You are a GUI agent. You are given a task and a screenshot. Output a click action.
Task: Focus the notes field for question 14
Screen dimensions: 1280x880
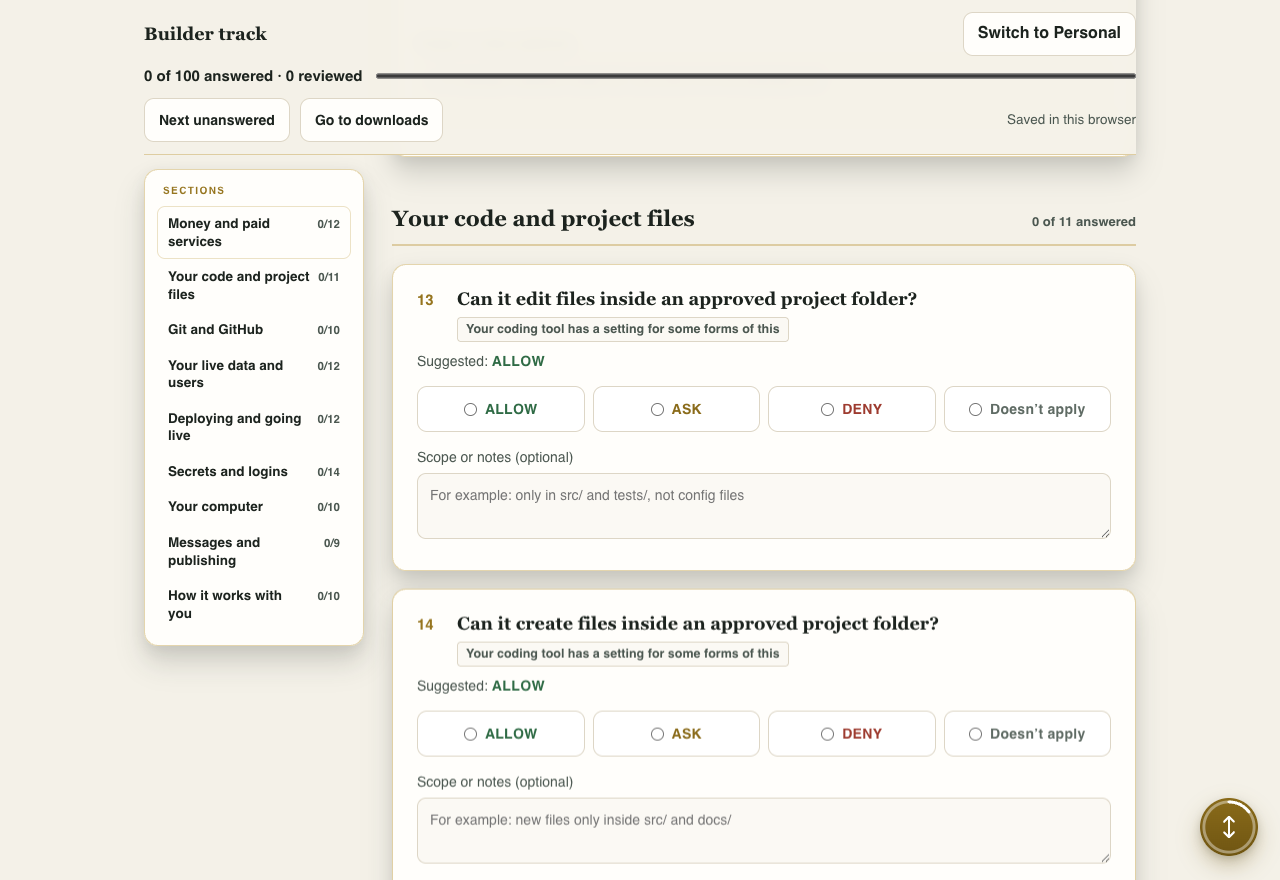764,831
